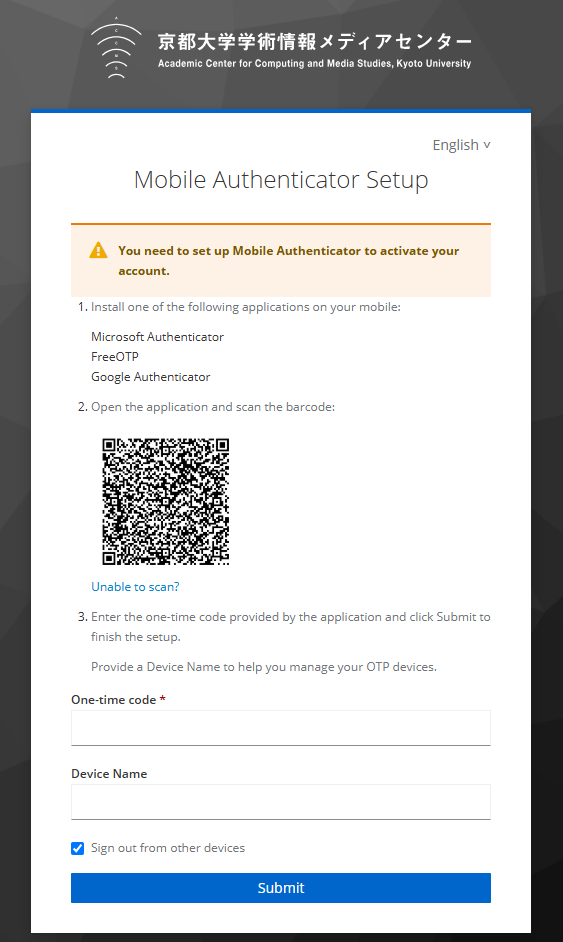Click the Kyoto University Japanese title text

(314, 41)
